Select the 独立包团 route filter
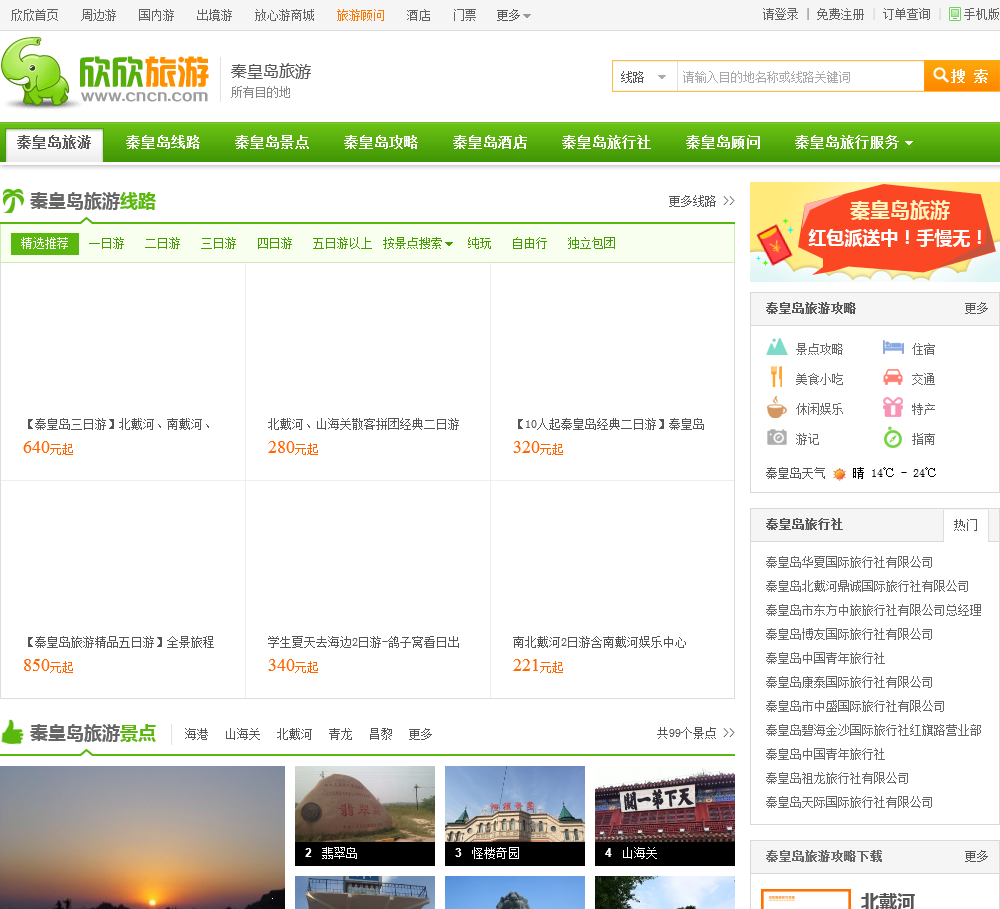Screen dimensions: 1000x909 [x=592, y=243]
